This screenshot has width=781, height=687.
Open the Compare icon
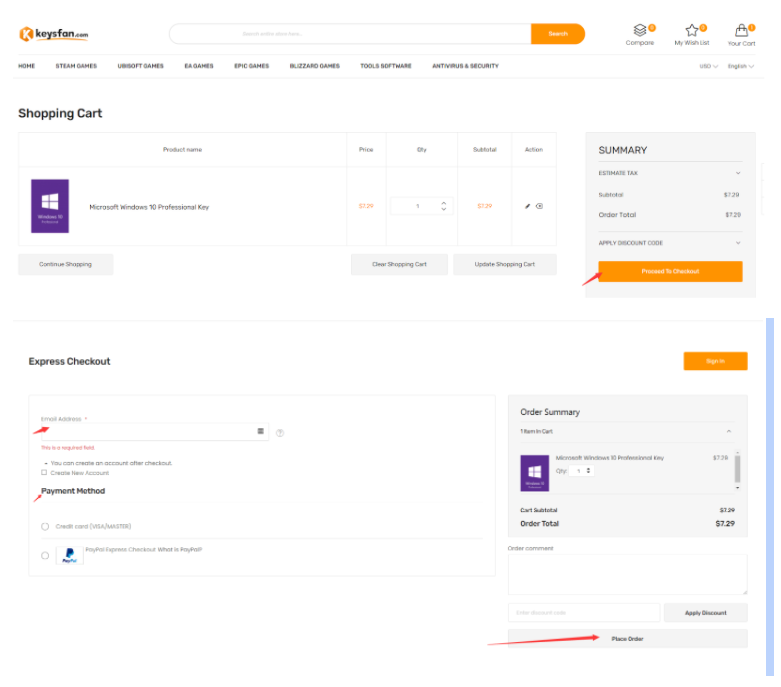(640, 30)
